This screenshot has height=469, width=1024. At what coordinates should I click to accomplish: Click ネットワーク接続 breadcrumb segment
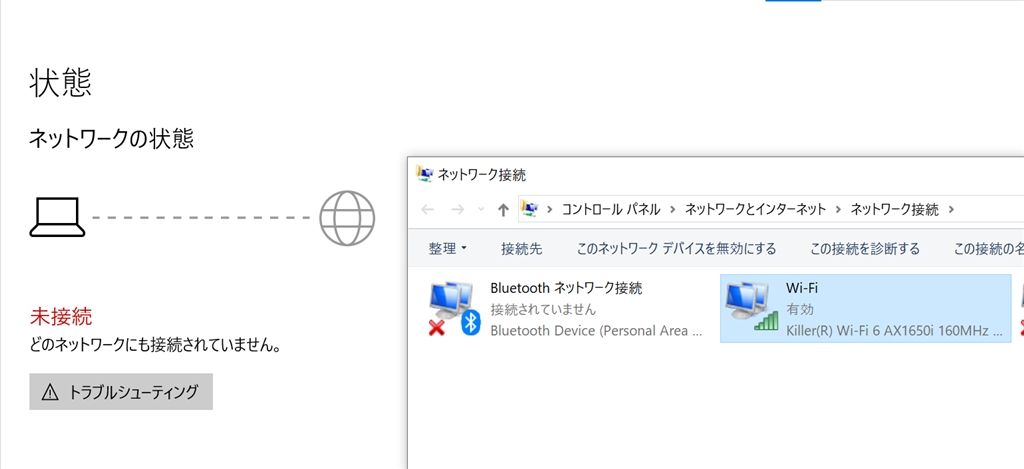895,210
